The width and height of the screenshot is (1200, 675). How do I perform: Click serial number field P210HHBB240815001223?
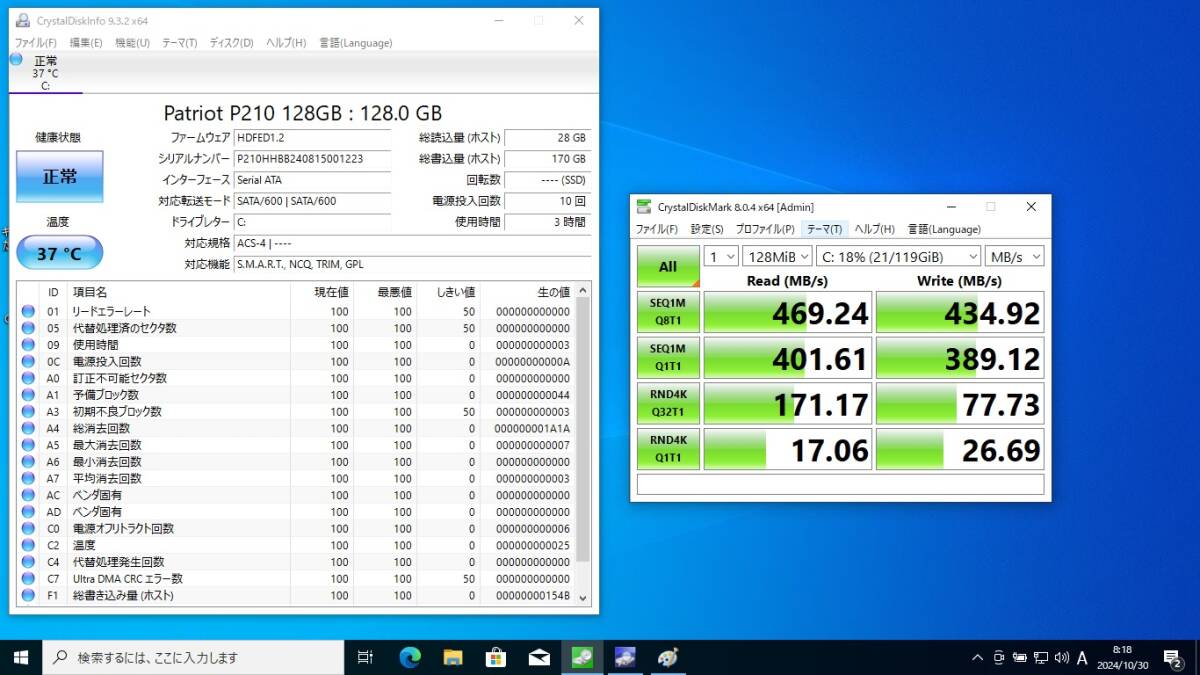click(x=312, y=159)
